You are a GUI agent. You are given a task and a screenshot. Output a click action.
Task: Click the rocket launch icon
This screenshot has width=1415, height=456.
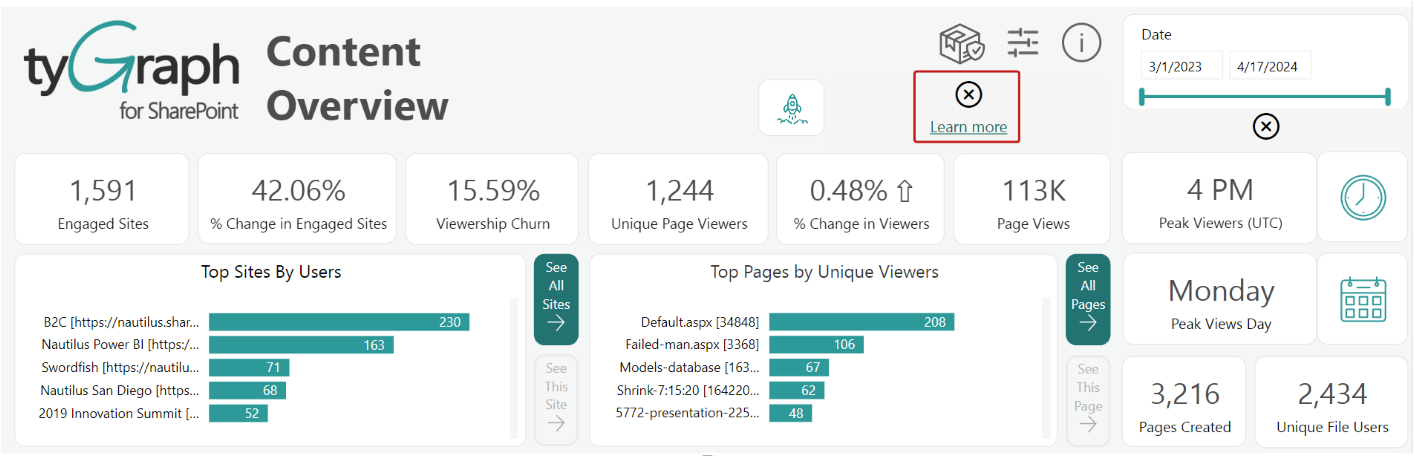[x=791, y=107]
